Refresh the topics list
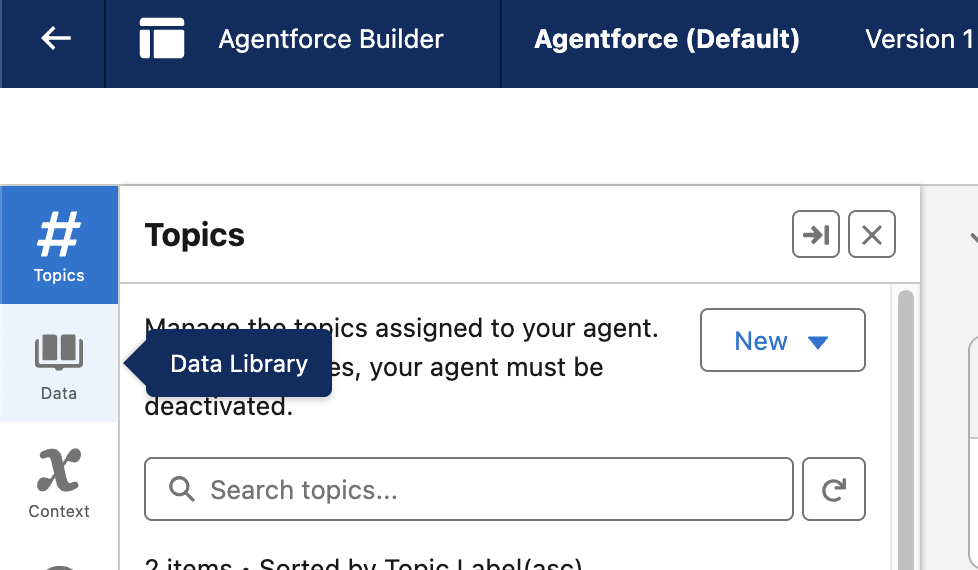978x570 pixels. click(x=834, y=490)
